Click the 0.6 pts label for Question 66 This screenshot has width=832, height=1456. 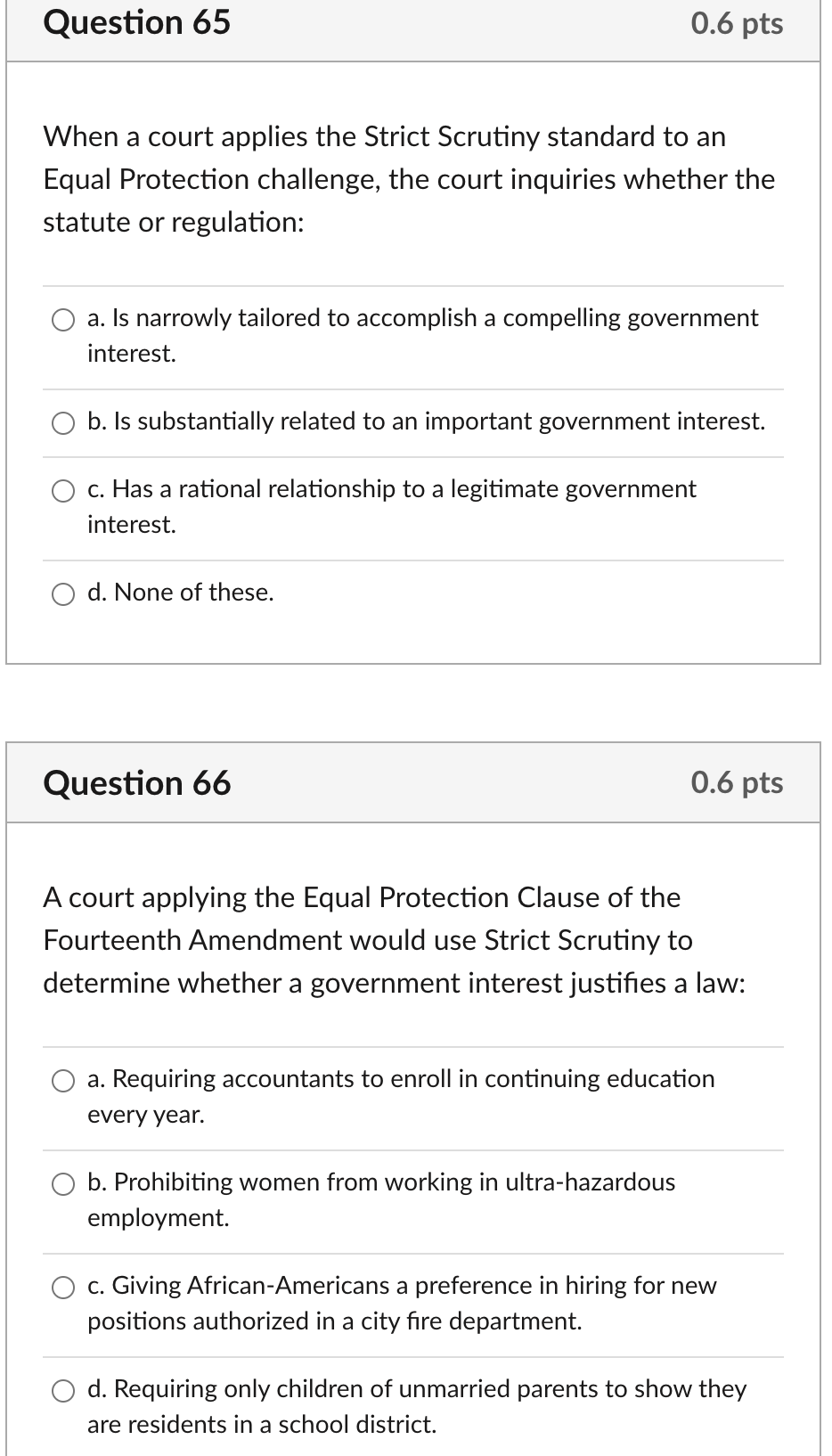[738, 783]
